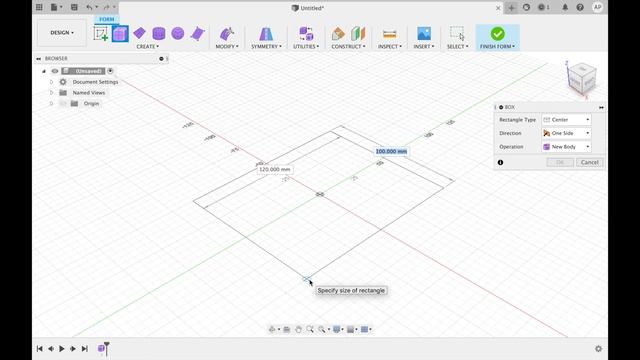Open the DESIGN workspace dropdown
The image size is (640, 360).
pos(62,33)
